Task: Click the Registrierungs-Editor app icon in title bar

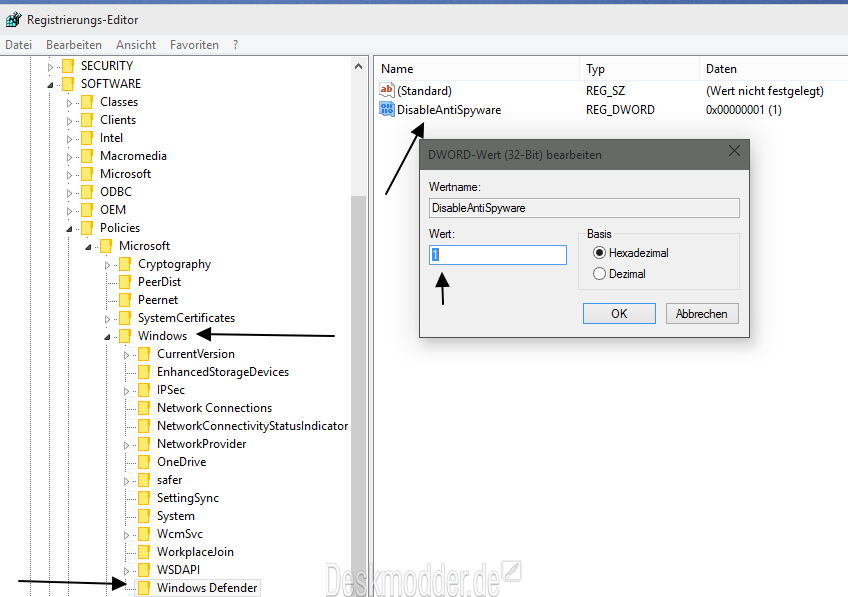Action: [14, 20]
